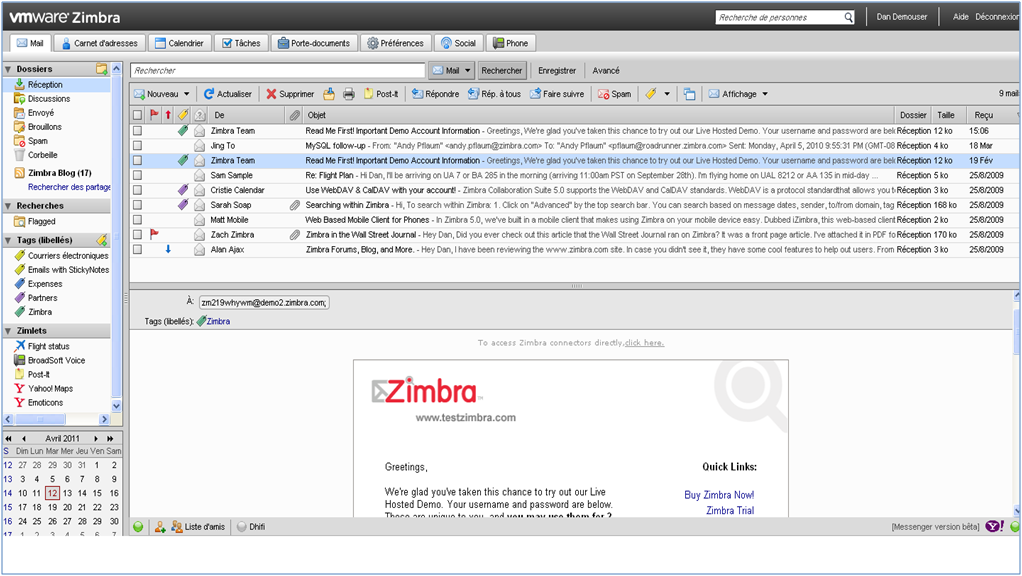Click the red flag on Zach Zimbra's message
The image size is (1022, 576).
coord(154,234)
